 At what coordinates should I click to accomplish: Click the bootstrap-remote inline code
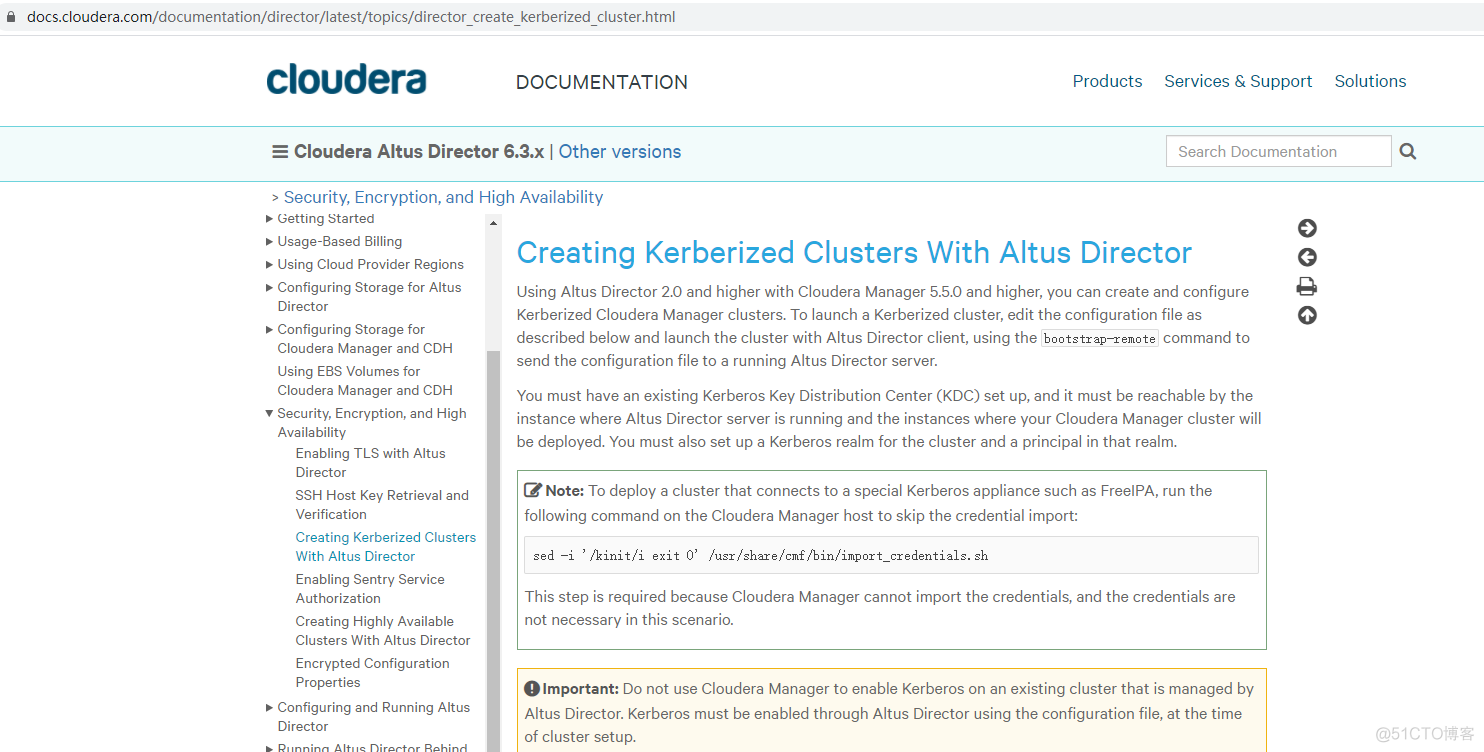[1100, 338]
